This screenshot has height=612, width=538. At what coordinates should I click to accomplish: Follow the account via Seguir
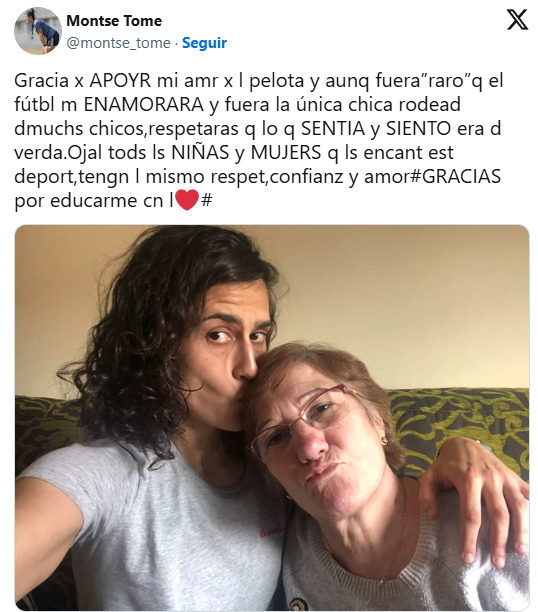[x=204, y=43]
